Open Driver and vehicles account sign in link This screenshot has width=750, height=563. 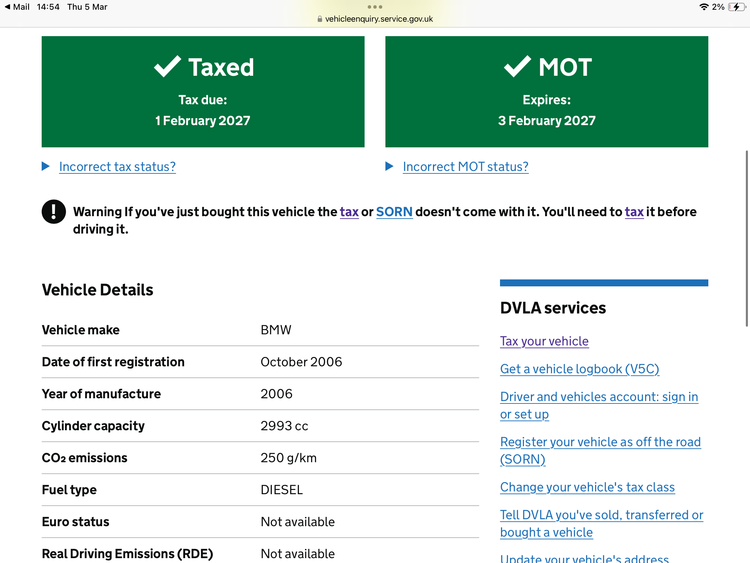599,397
